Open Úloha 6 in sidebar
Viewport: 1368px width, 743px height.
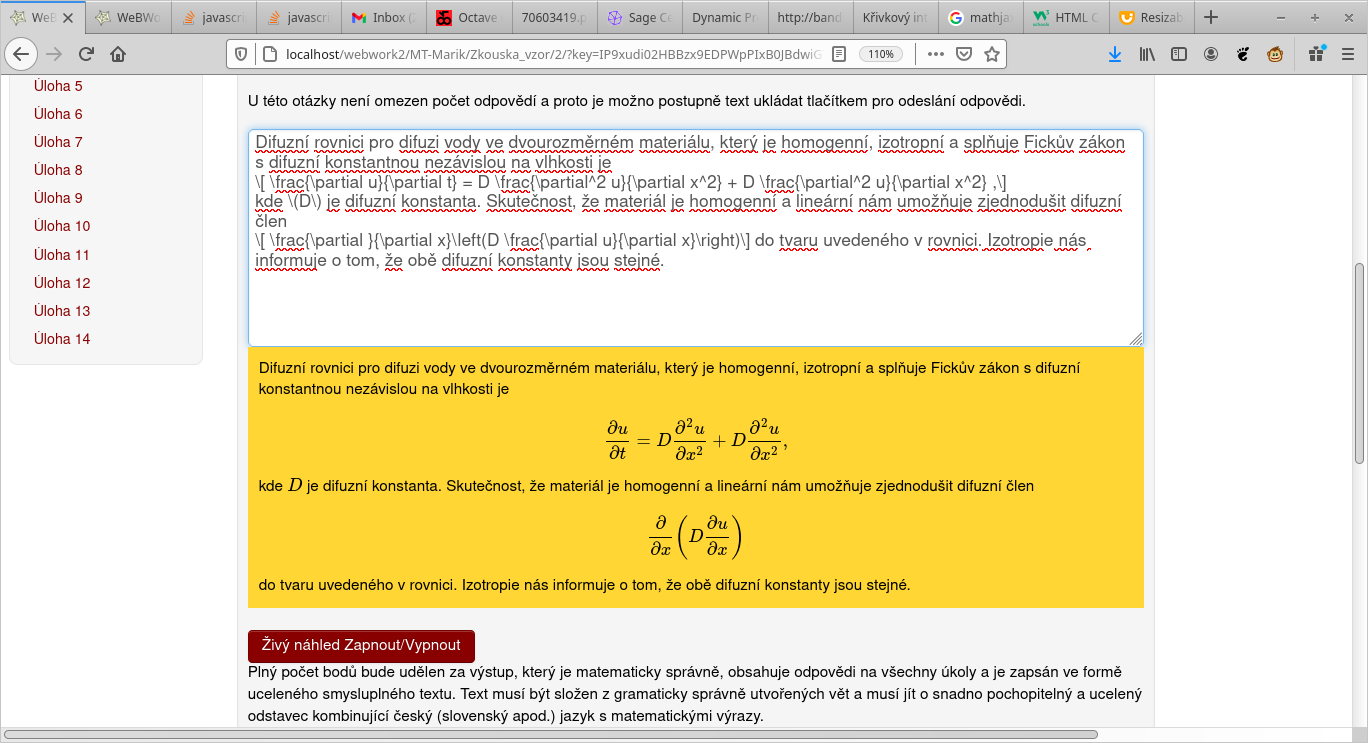[58, 114]
